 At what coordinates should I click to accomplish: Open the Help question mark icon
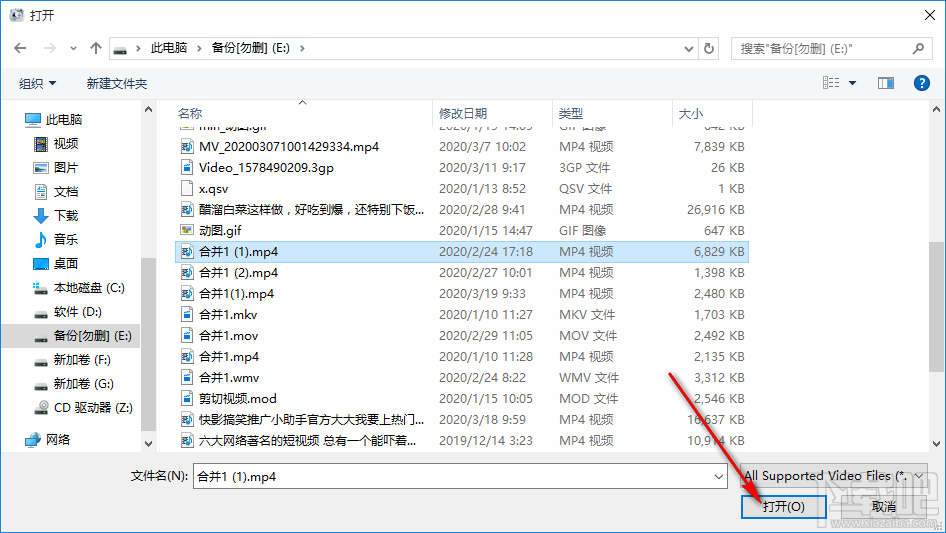(x=921, y=83)
